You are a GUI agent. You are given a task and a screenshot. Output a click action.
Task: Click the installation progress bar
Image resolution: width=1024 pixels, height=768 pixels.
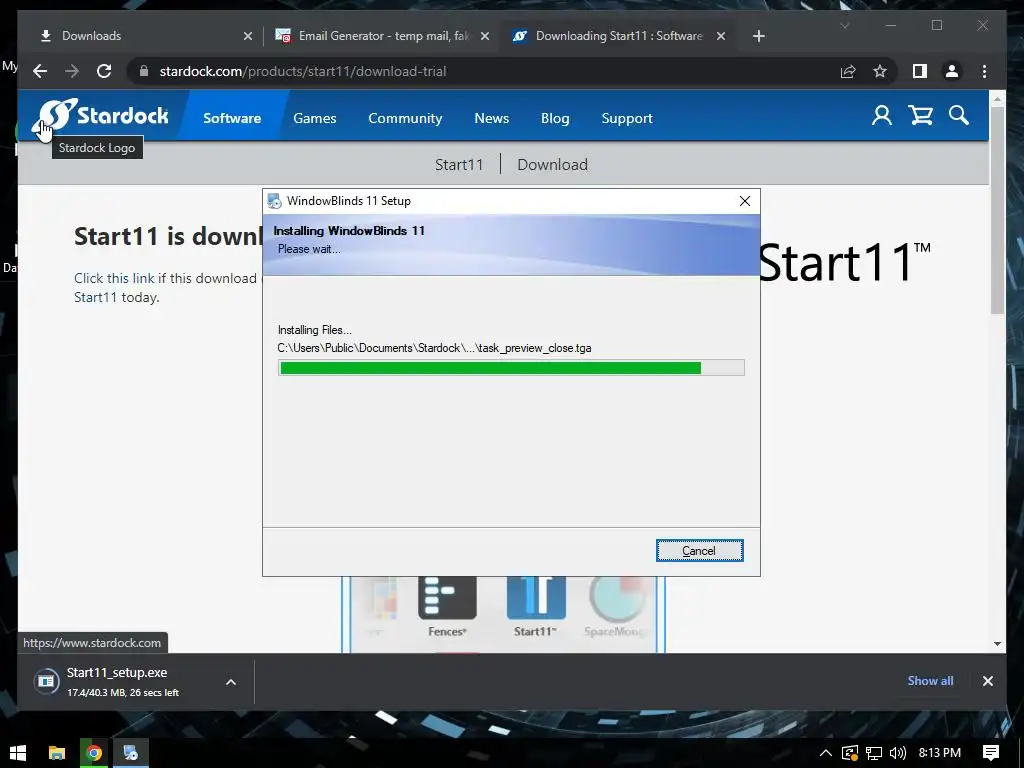pos(511,368)
